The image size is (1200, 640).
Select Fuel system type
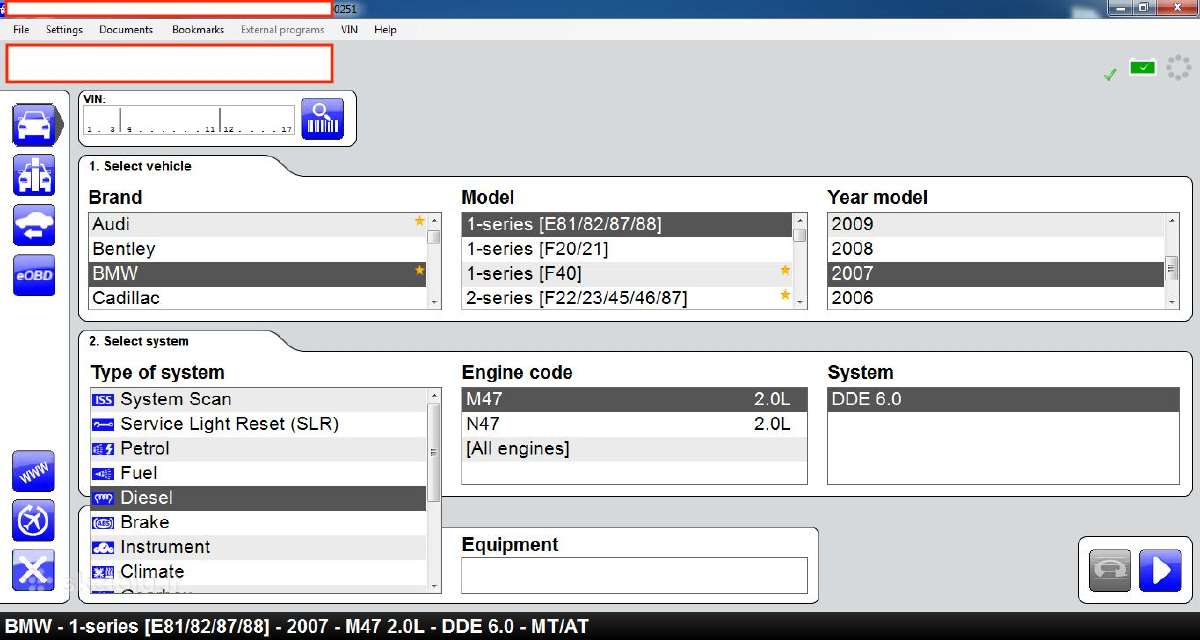click(x=258, y=473)
